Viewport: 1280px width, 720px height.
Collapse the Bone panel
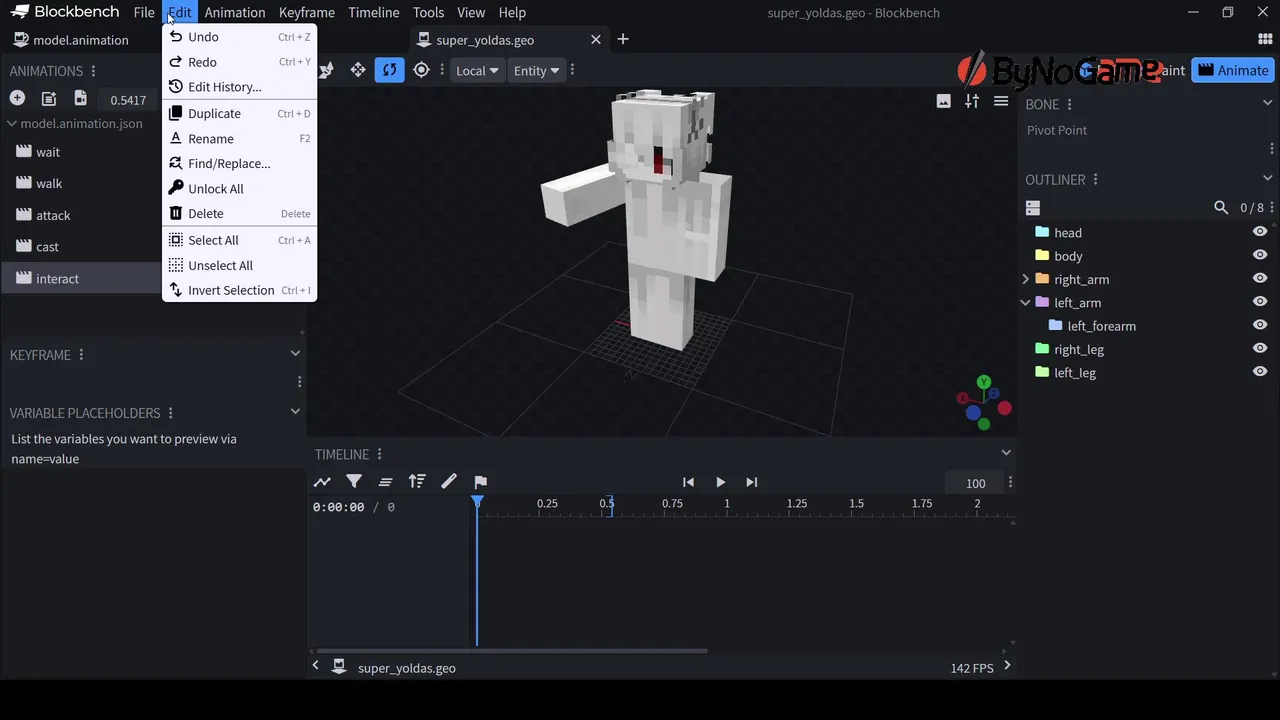pyautogui.click(x=1268, y=103)
